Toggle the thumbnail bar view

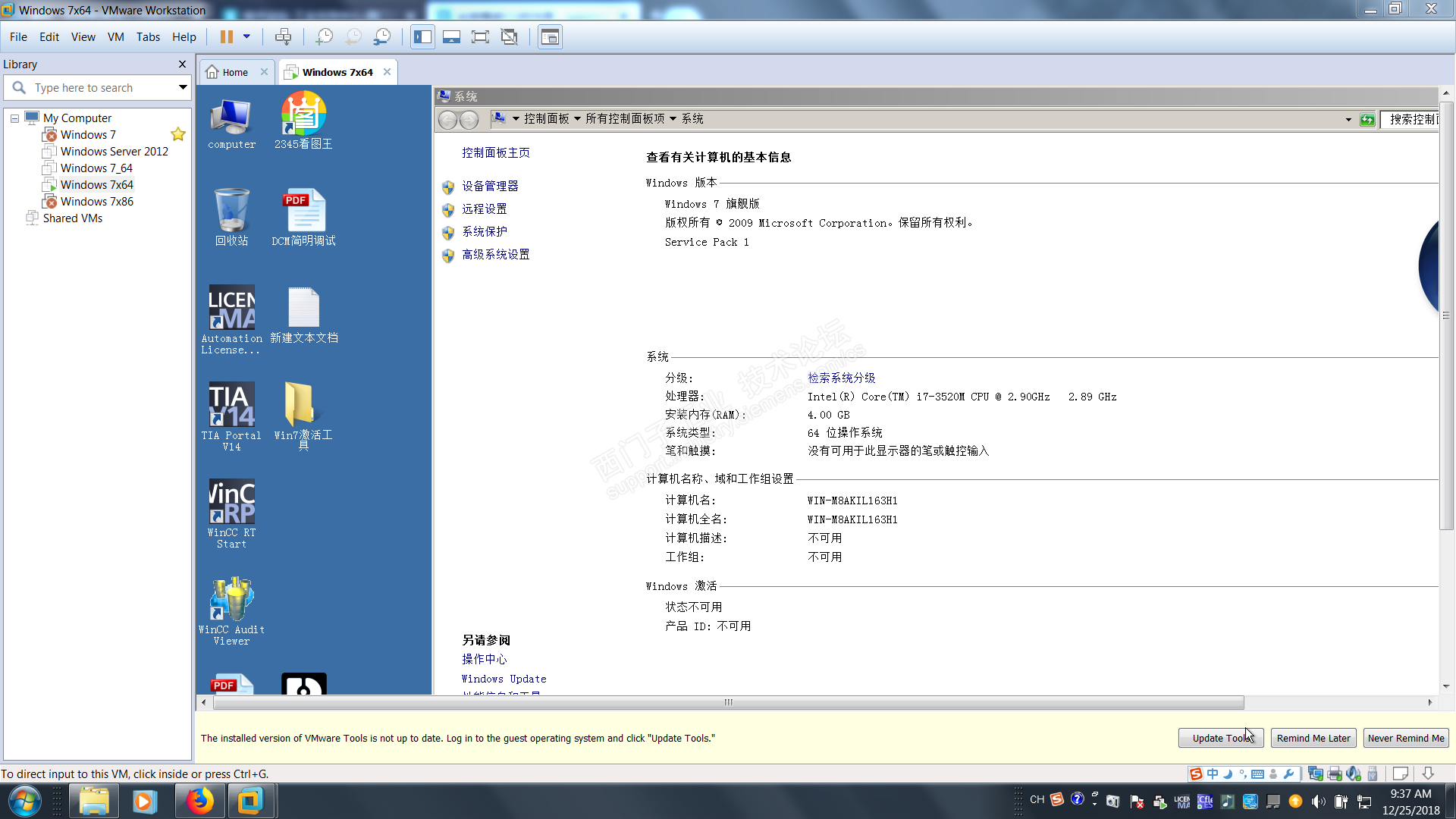(451, 36)
